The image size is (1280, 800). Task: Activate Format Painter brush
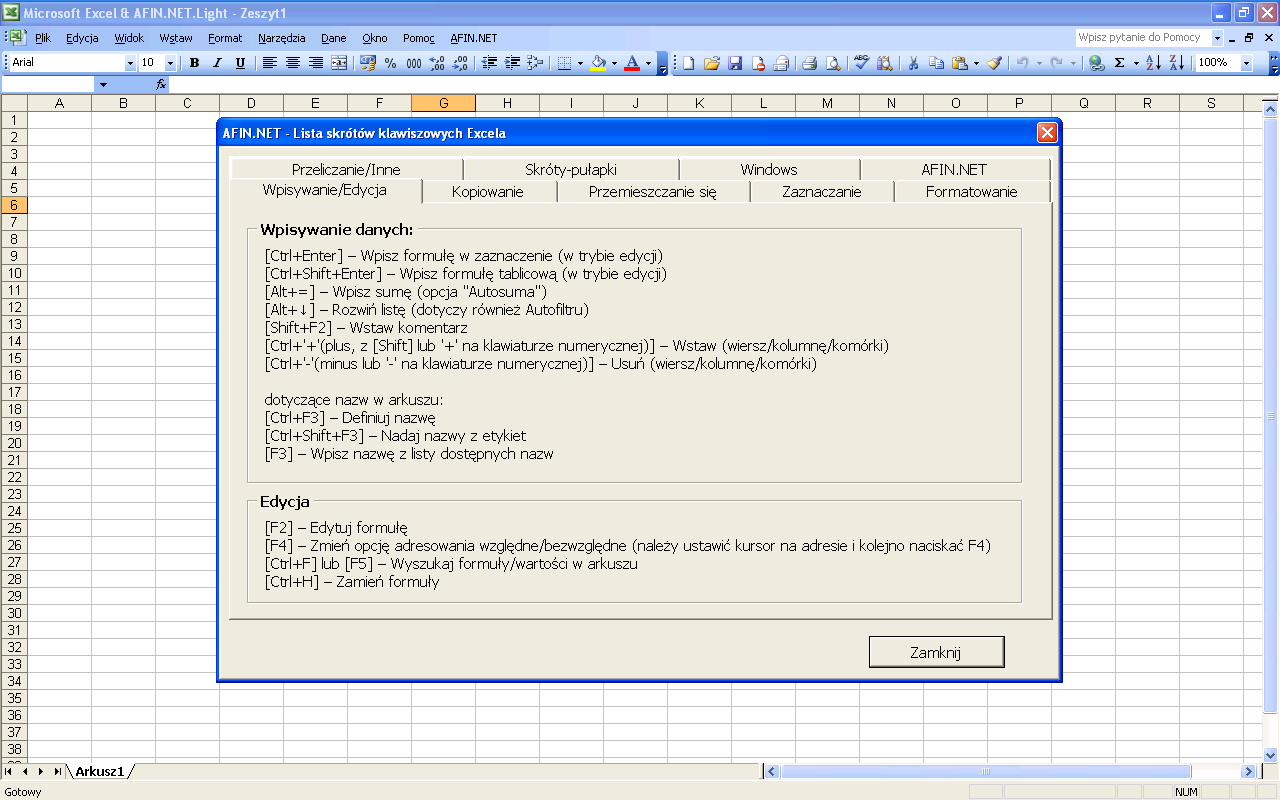click(x=994, y=63)
